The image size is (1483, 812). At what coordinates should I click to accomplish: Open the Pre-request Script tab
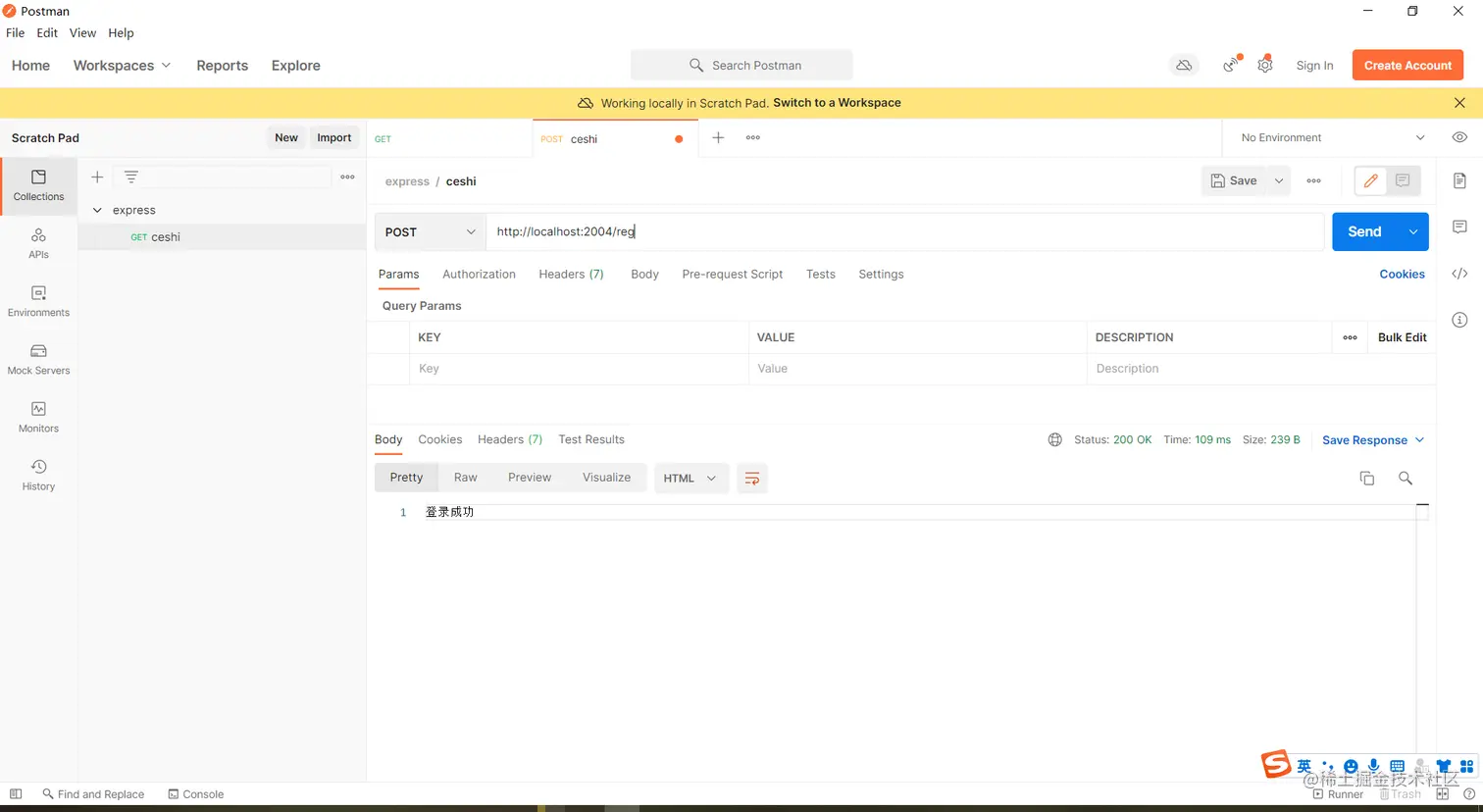tap(733, 275)
